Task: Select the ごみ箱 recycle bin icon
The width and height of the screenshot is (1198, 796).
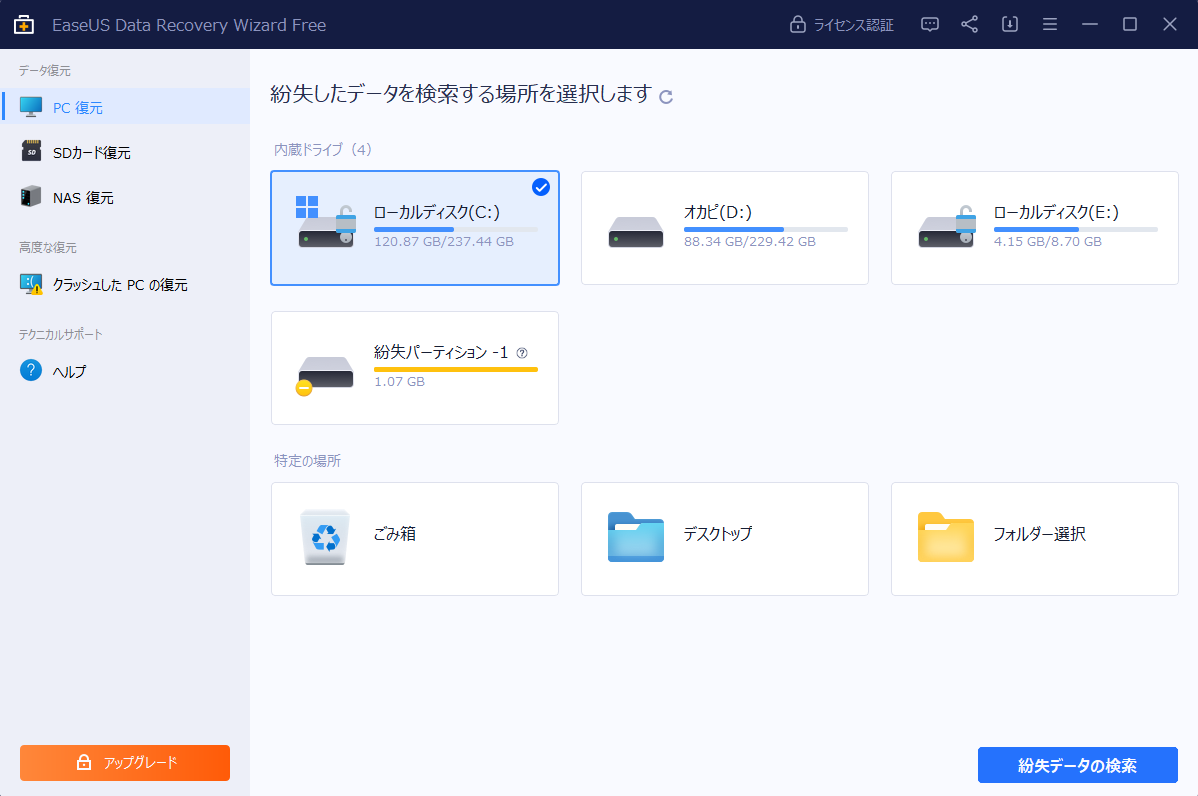Action: 325,538
